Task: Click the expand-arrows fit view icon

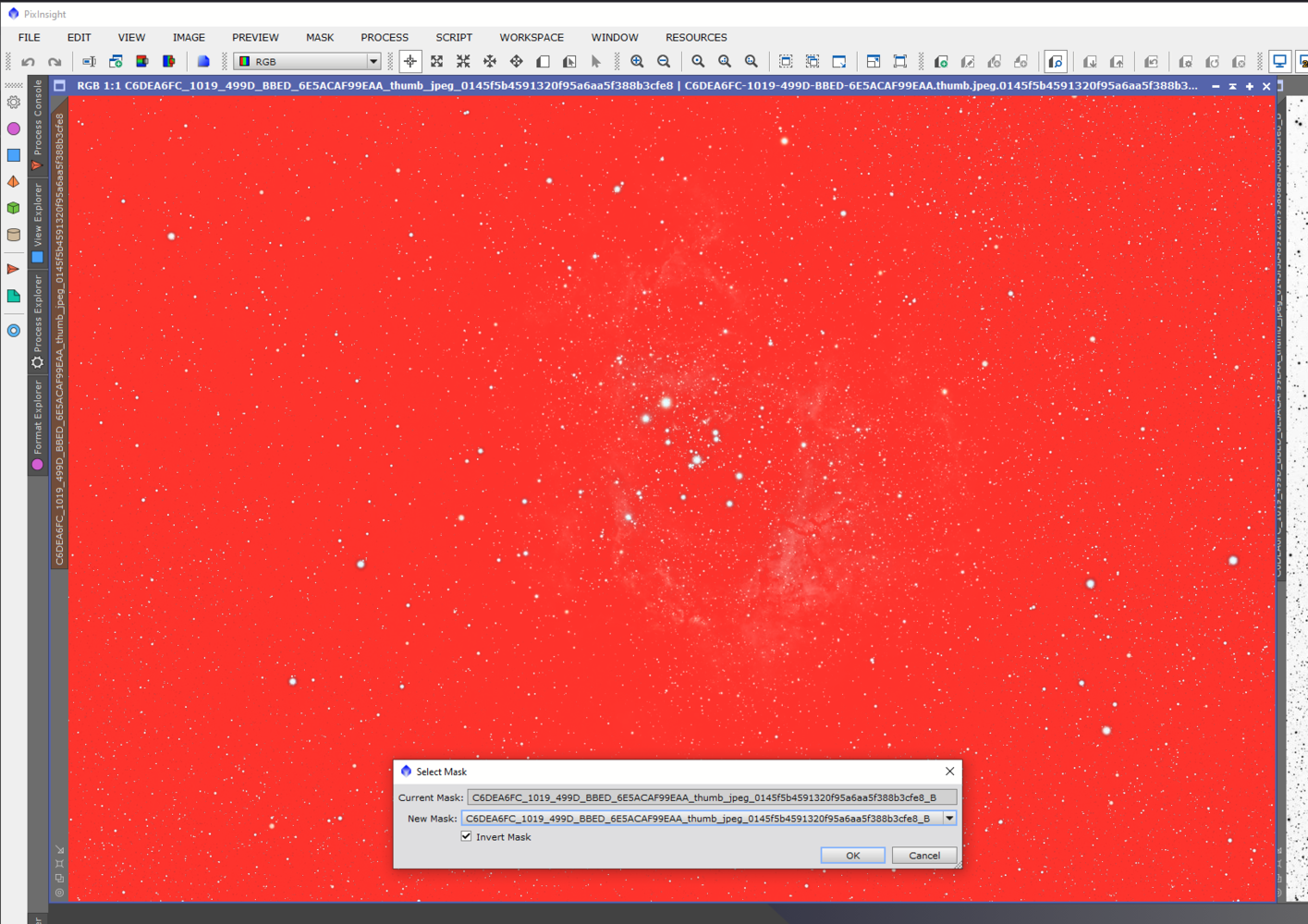Action: click(437, 62)
